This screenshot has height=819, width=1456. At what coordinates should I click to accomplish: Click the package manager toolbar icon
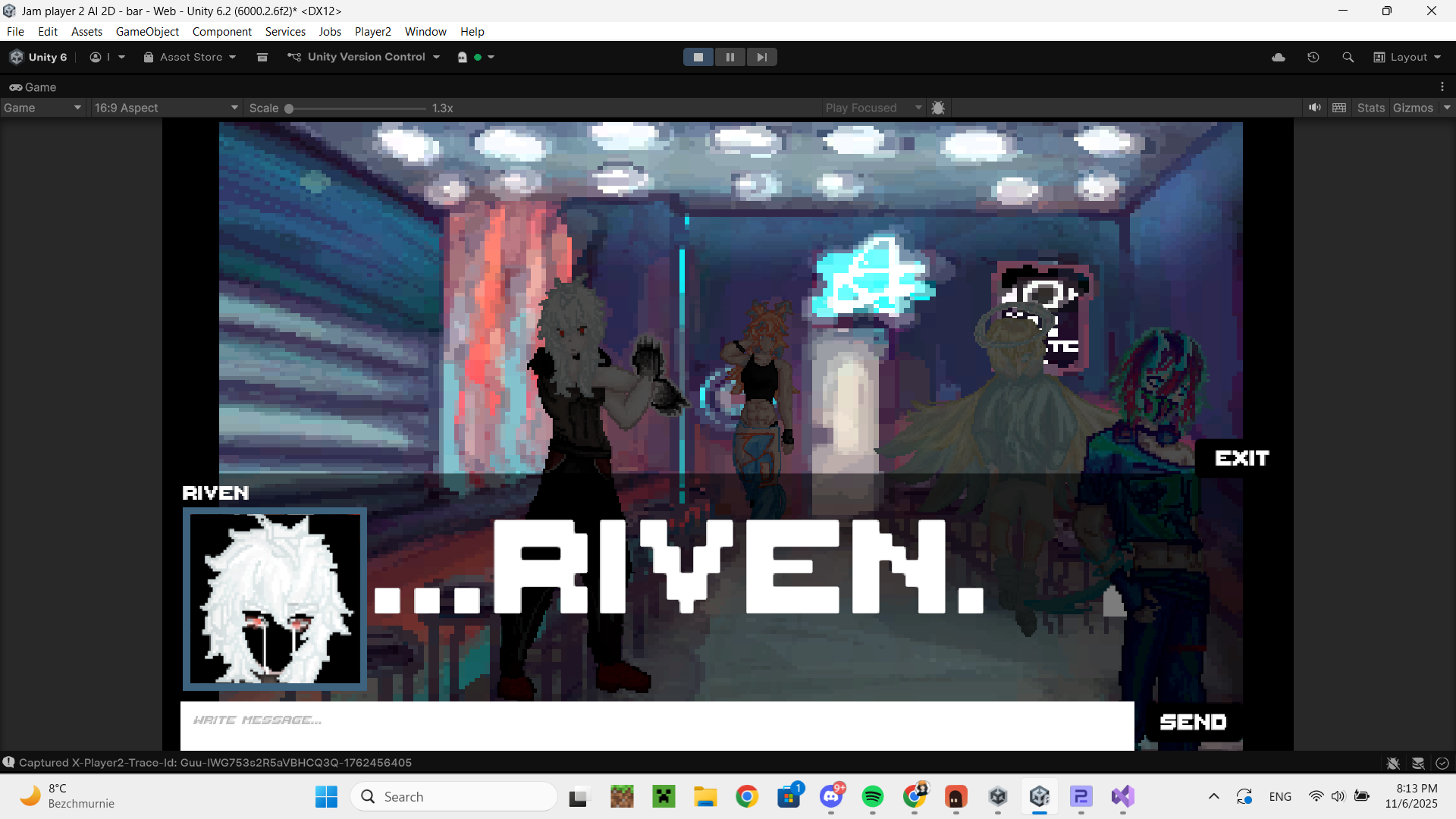pos(262,58)
